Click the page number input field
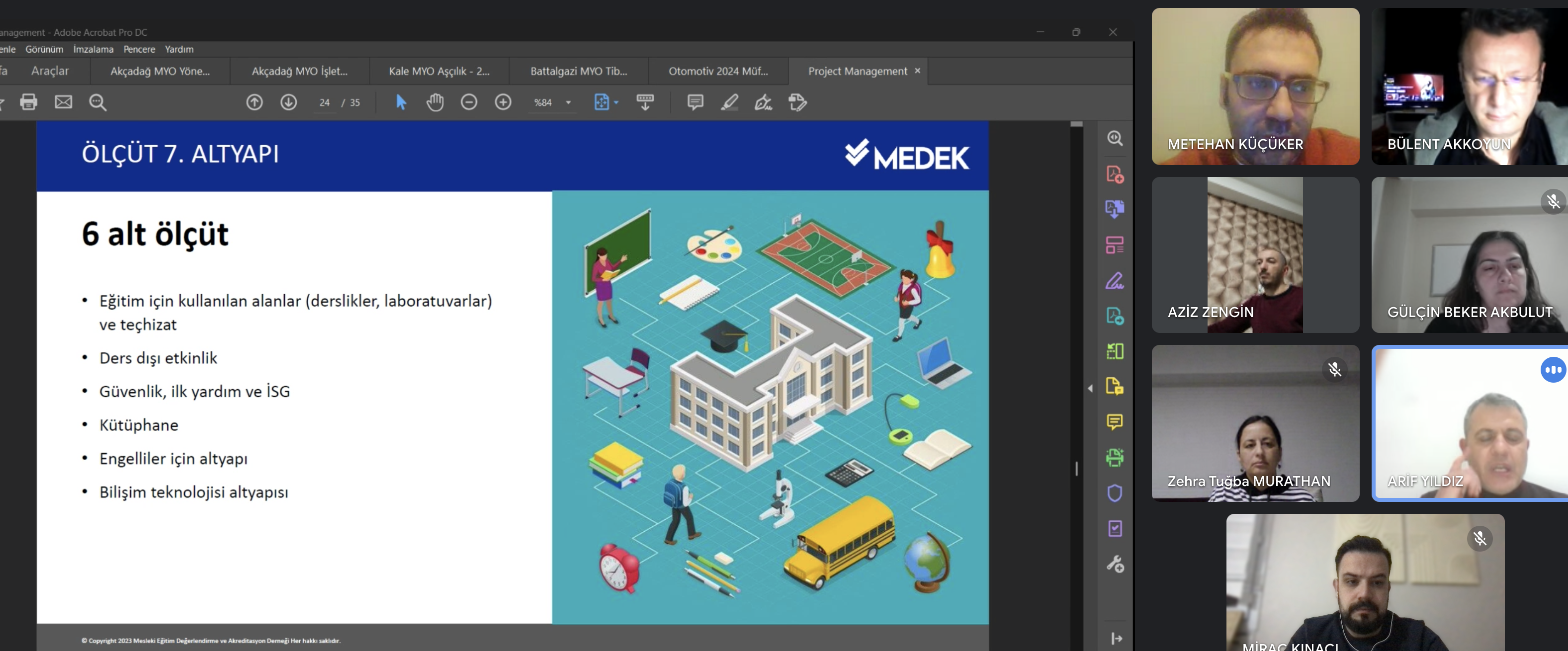The image size is (1568, 651). (x=325, y=103)
